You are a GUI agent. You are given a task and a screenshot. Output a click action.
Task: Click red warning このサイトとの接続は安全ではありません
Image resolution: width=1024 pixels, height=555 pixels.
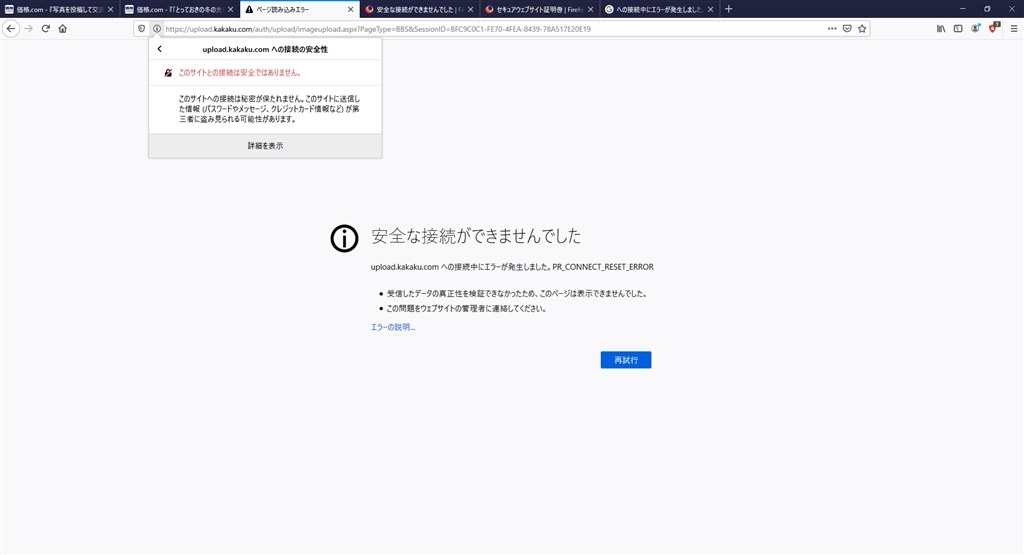pyautogui.click(x=240, y=73)
